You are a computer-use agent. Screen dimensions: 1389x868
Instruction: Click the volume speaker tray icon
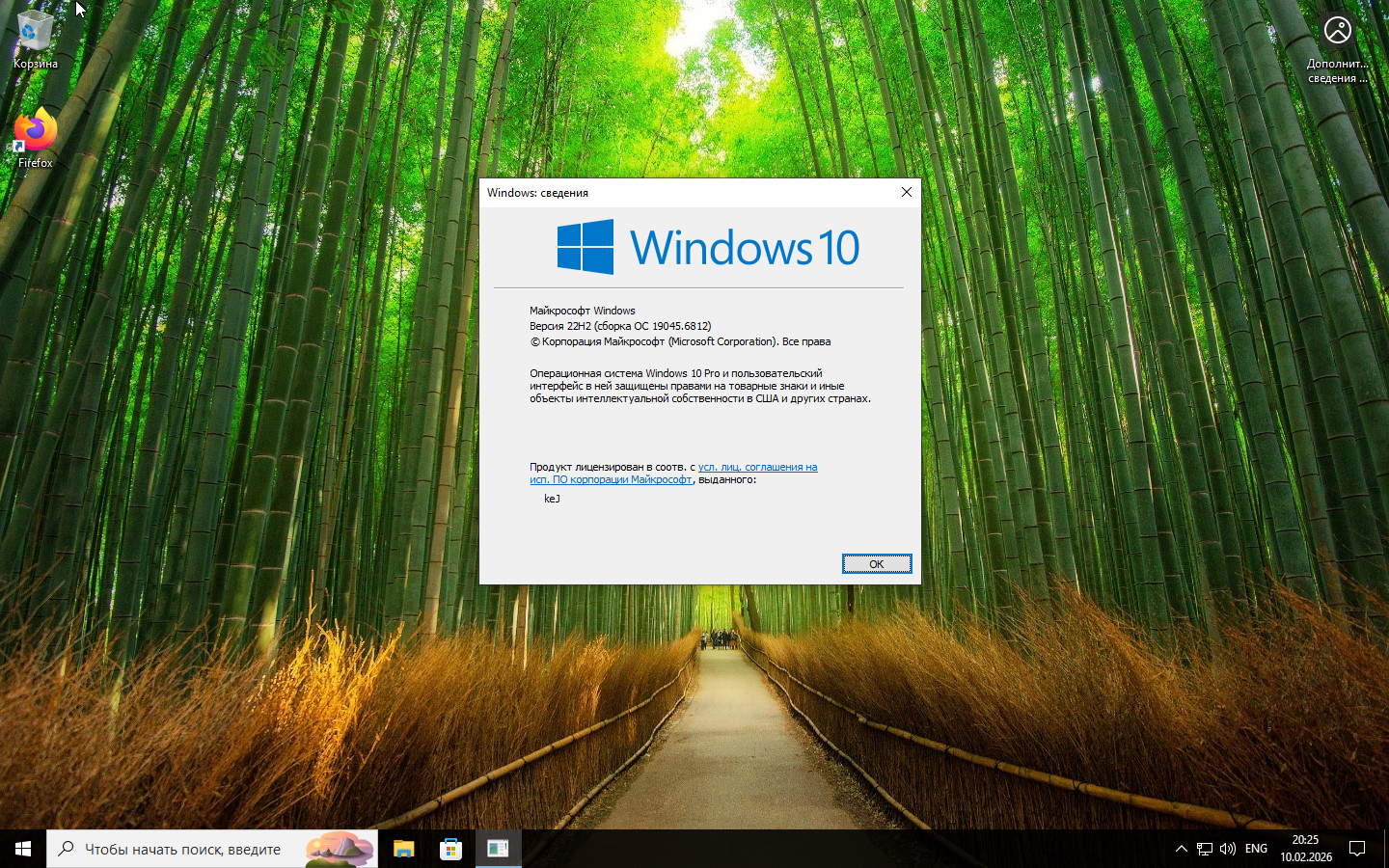[x=1228, y=849]
